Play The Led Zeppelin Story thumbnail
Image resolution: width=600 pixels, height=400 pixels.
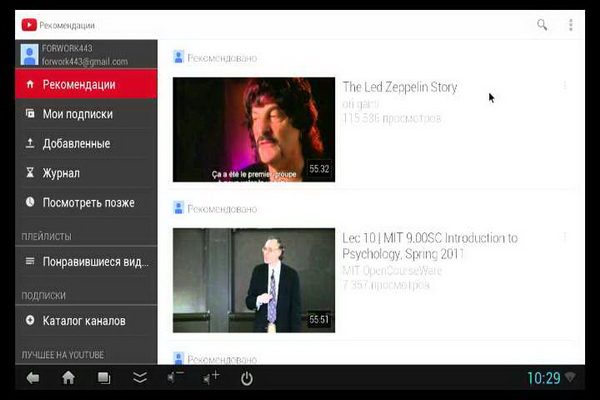point(254,130)
